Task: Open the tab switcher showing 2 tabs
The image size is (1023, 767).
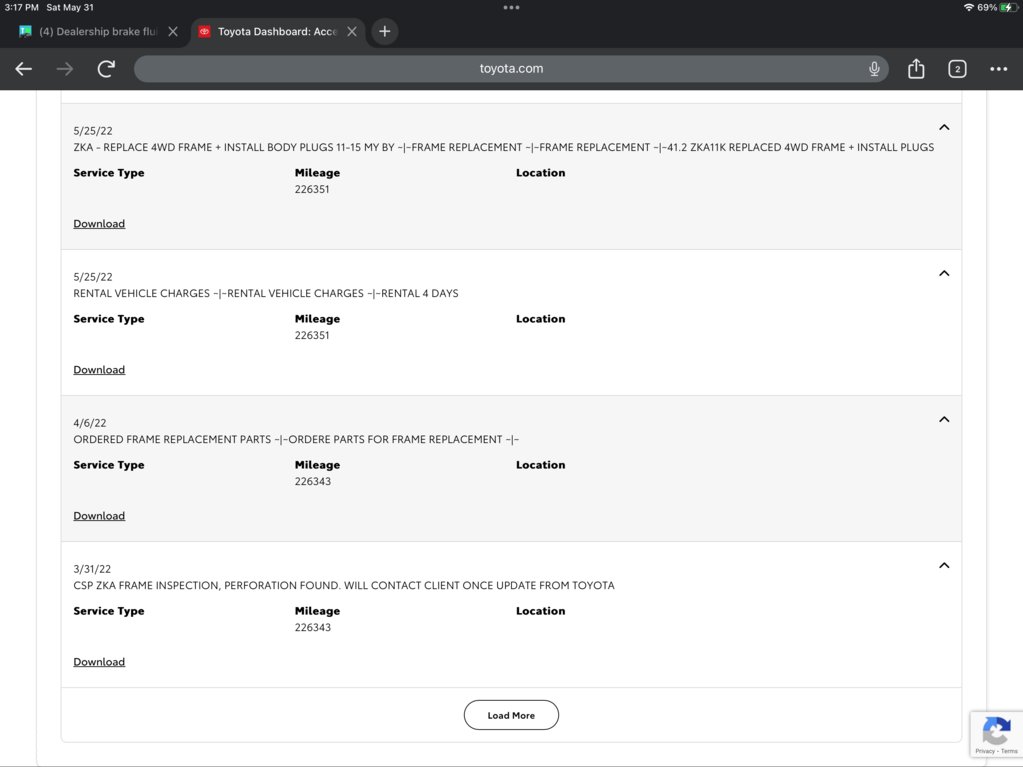Action: pyautogui.click(x=957, y=68)
